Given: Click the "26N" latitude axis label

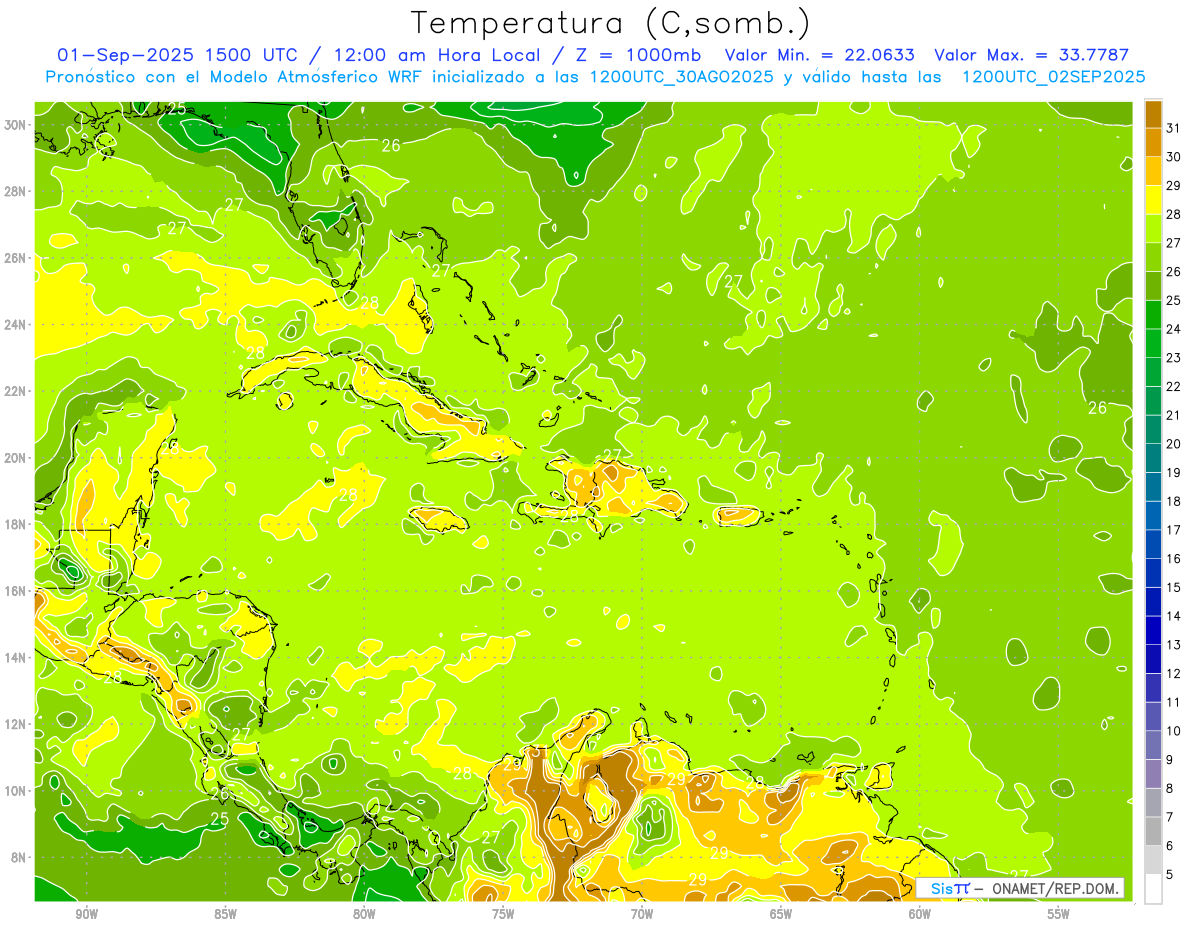Looking at the screenshot, I should coord(16,258).
